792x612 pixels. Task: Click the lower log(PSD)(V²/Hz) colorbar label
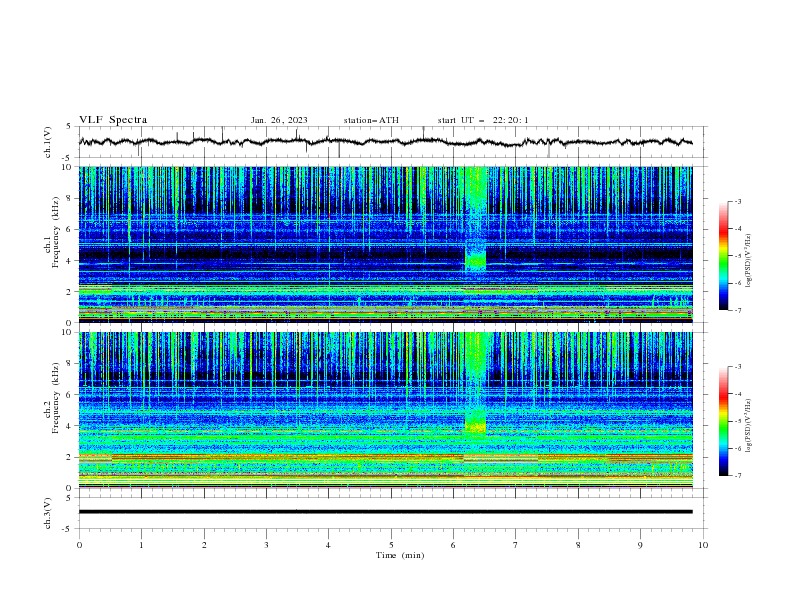[749, 426]
